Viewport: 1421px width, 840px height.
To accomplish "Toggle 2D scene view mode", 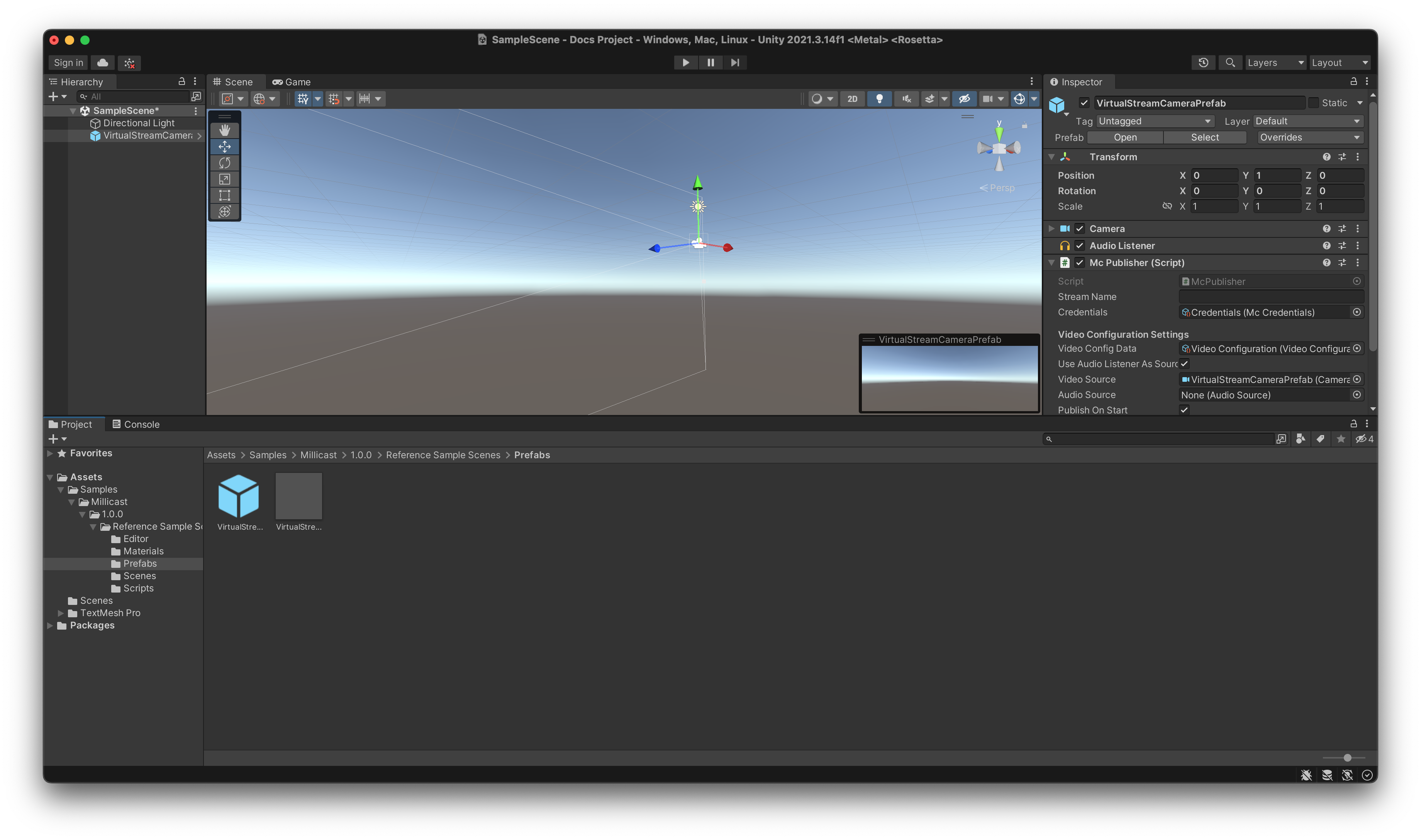I will (852, 98).
